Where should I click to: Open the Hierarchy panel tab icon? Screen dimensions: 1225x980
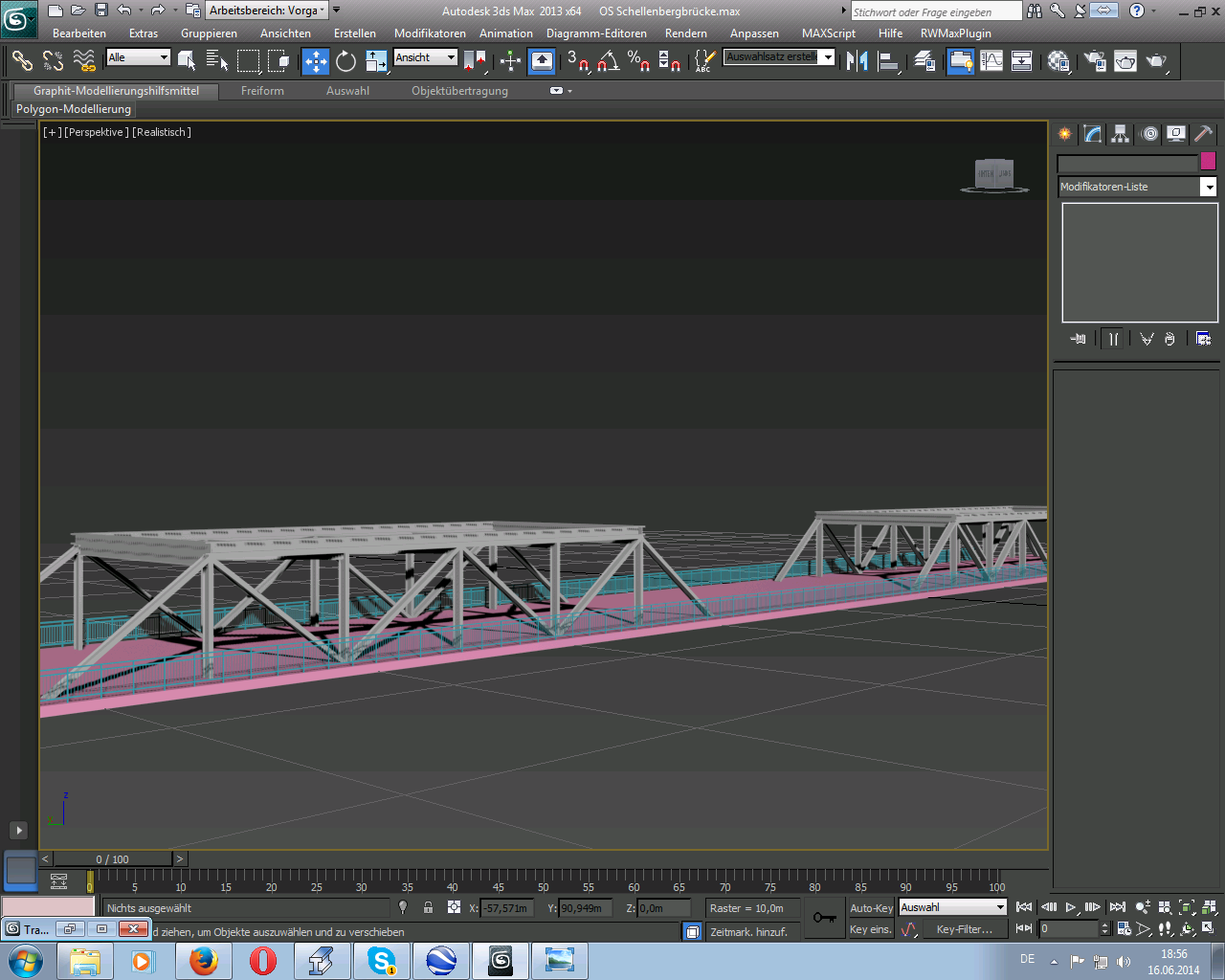[1120, 134]
